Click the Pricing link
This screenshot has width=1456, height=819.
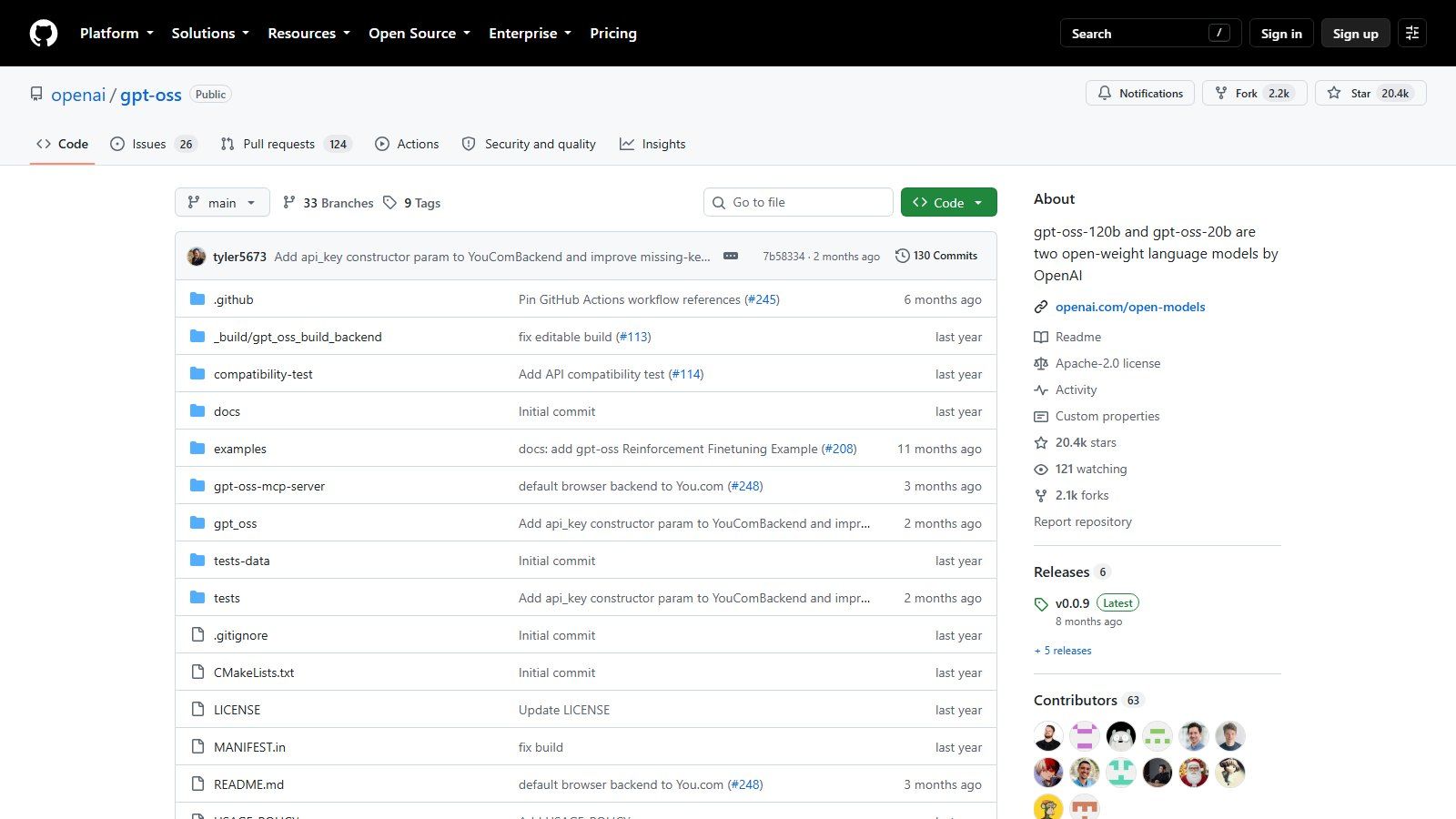[613, 33]
